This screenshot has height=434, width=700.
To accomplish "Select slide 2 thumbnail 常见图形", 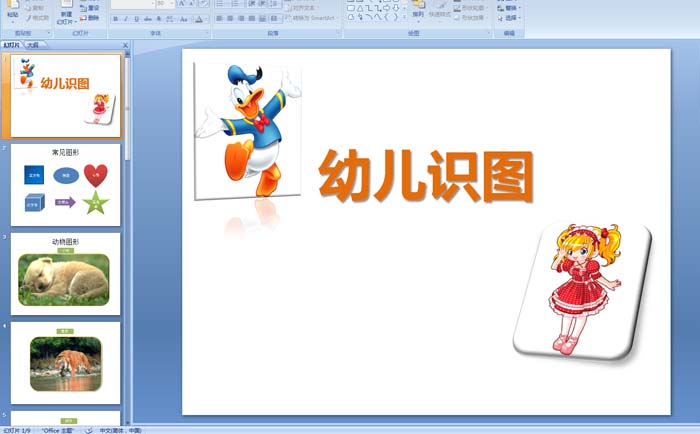I will [66, 184].
